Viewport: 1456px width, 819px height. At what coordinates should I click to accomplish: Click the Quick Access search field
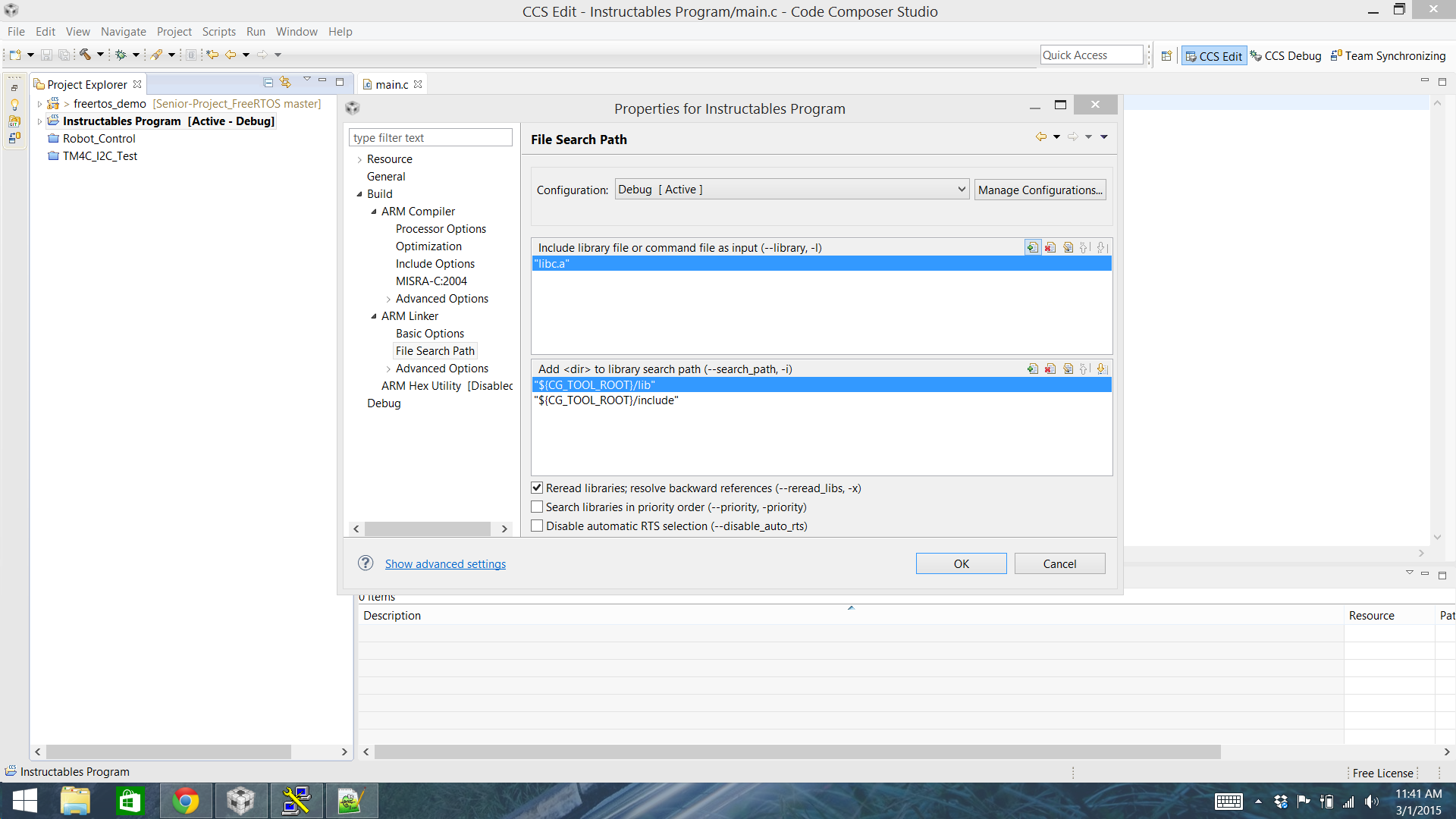pyautogui.click(x=1091, y=55)
